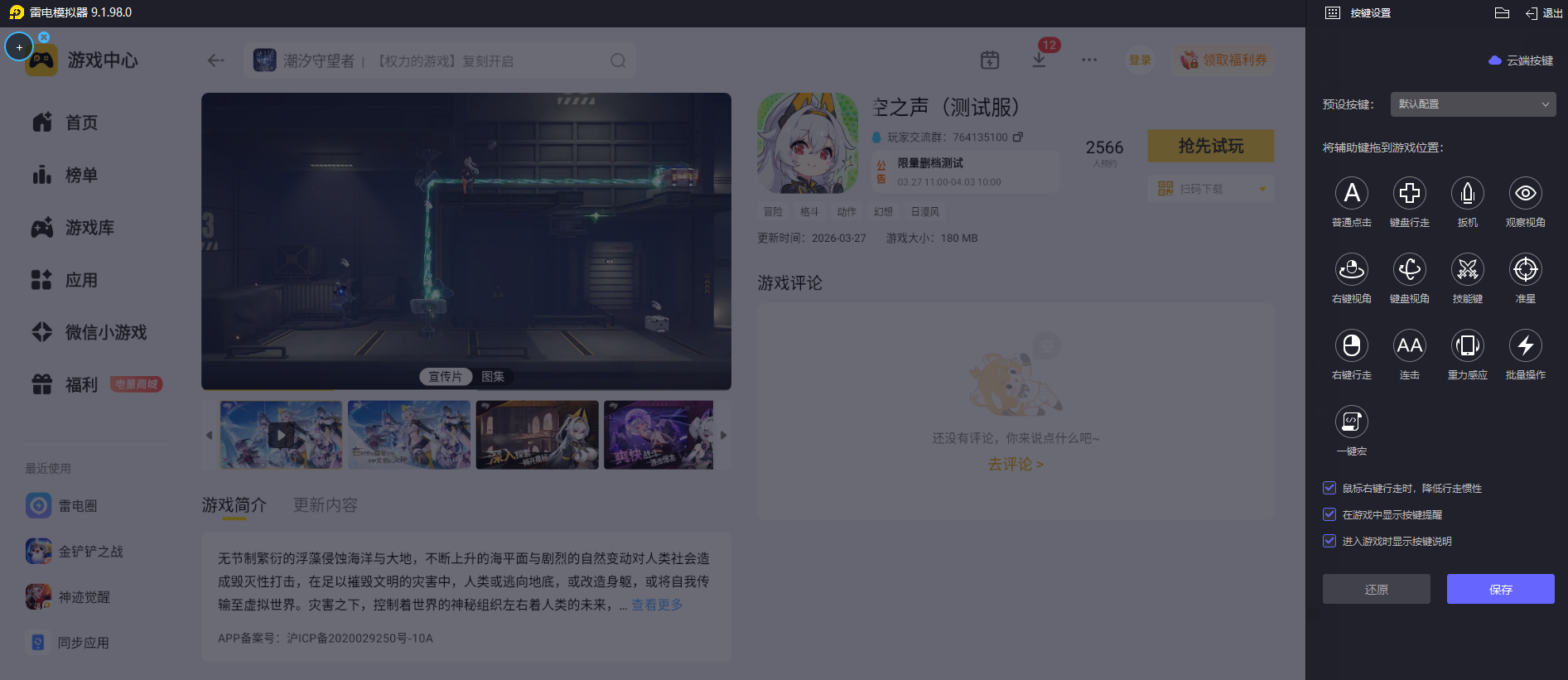Open the three-dot more options menu

(1089, 60)
